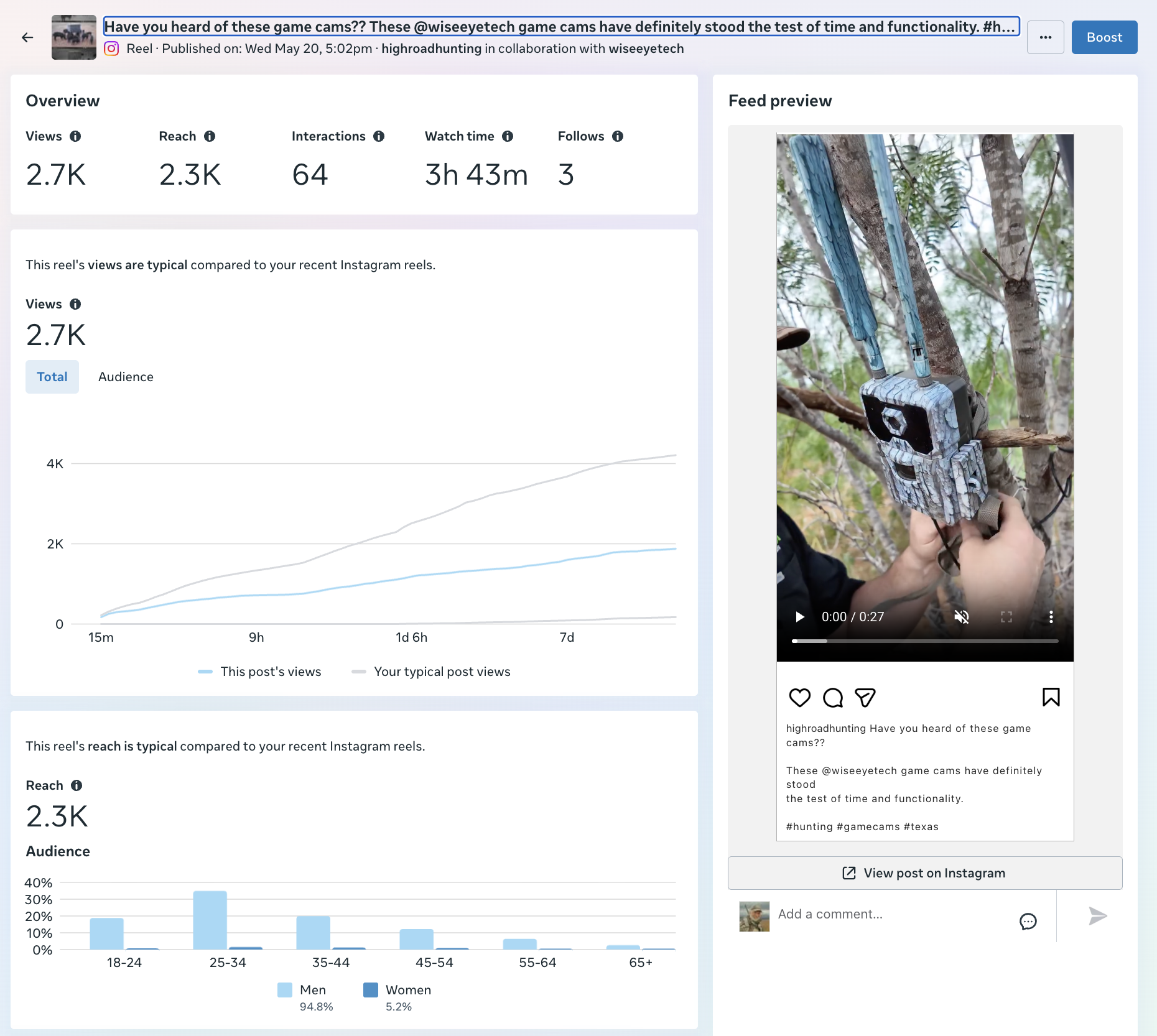
Task: Click the 25-34 men audience bar
Action: 210,920
